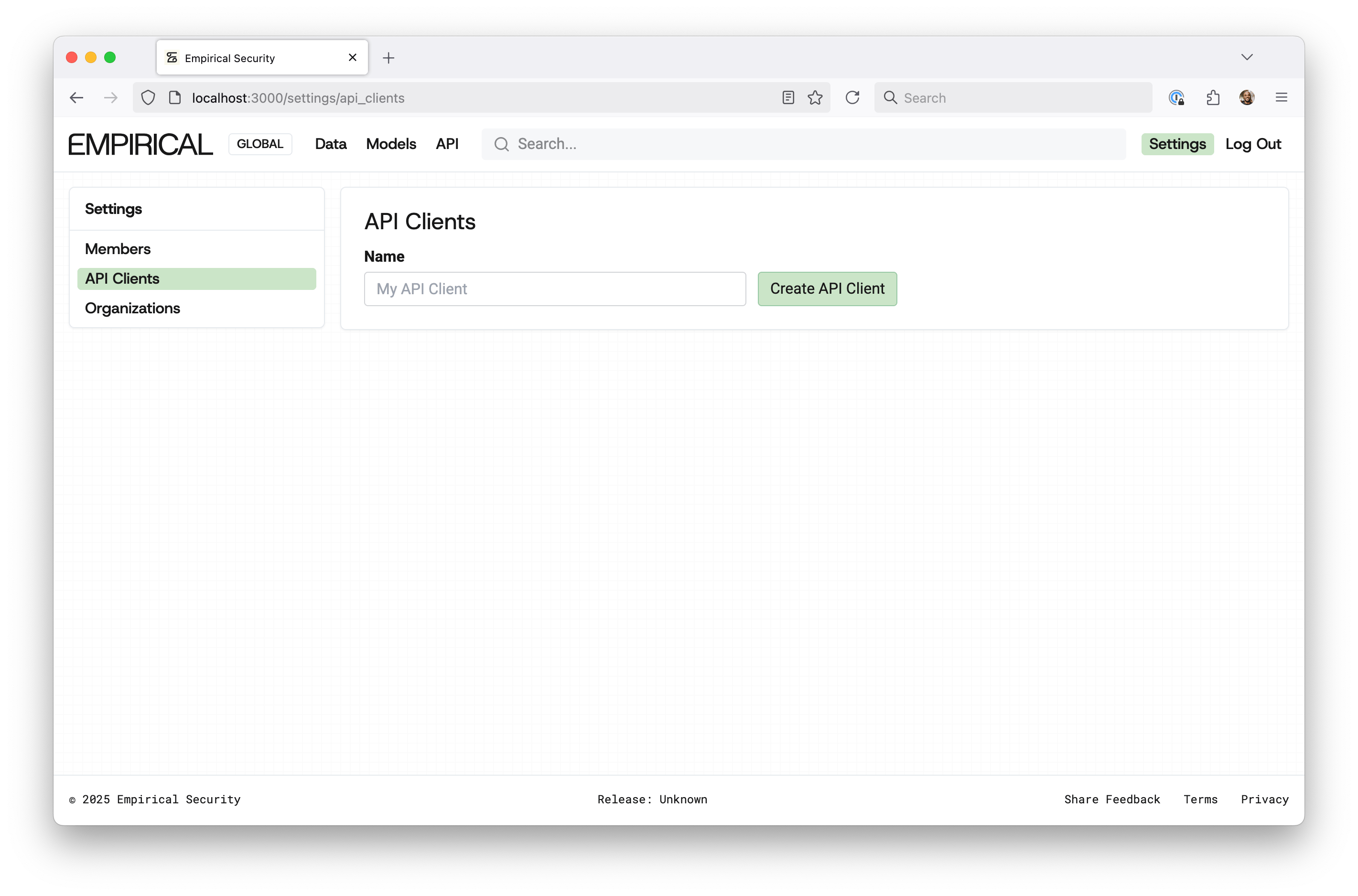Click the Create API Client button

tap(827, 288)
